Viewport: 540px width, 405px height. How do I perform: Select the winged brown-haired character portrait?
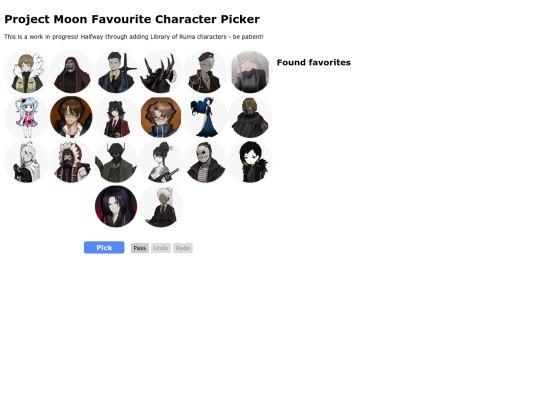coord(27,72)
